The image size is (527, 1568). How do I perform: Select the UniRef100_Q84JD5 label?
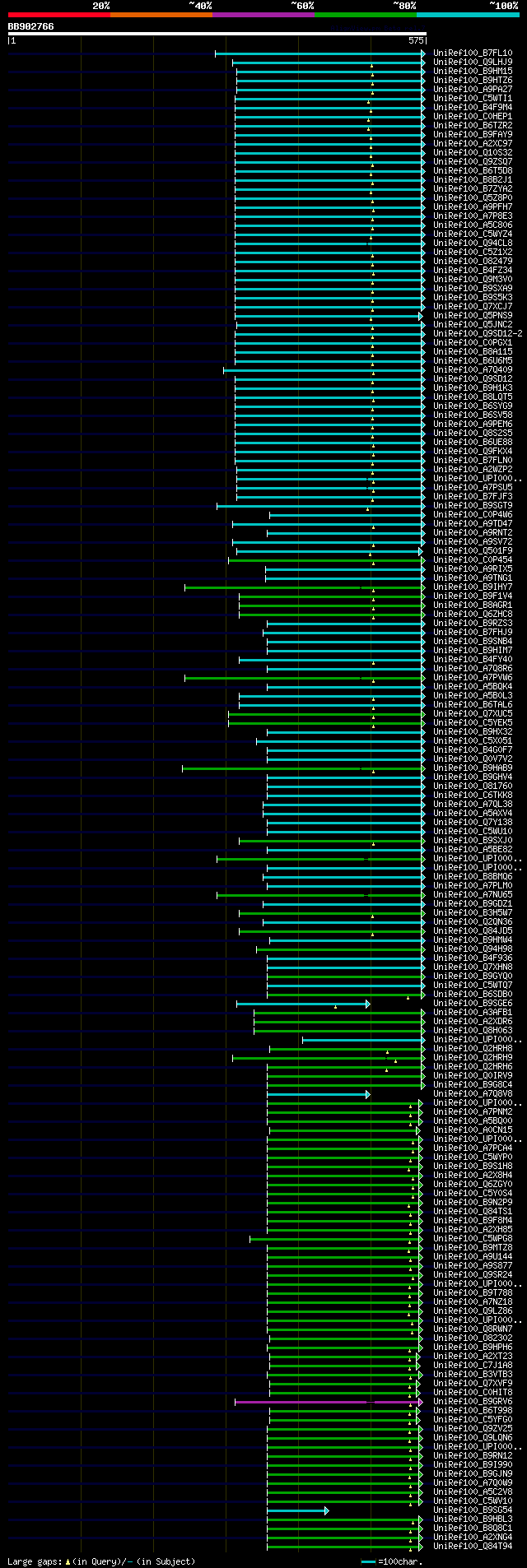pos(473,931)
